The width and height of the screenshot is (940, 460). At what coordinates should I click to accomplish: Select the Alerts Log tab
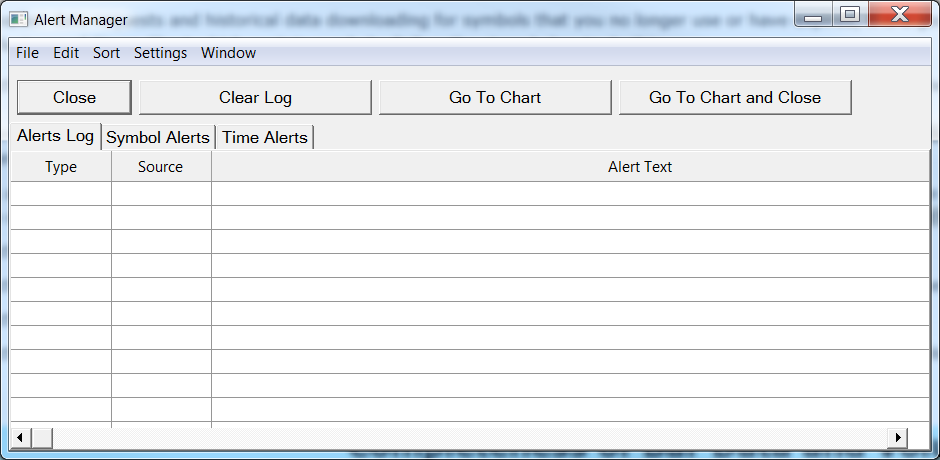[55, 136]
